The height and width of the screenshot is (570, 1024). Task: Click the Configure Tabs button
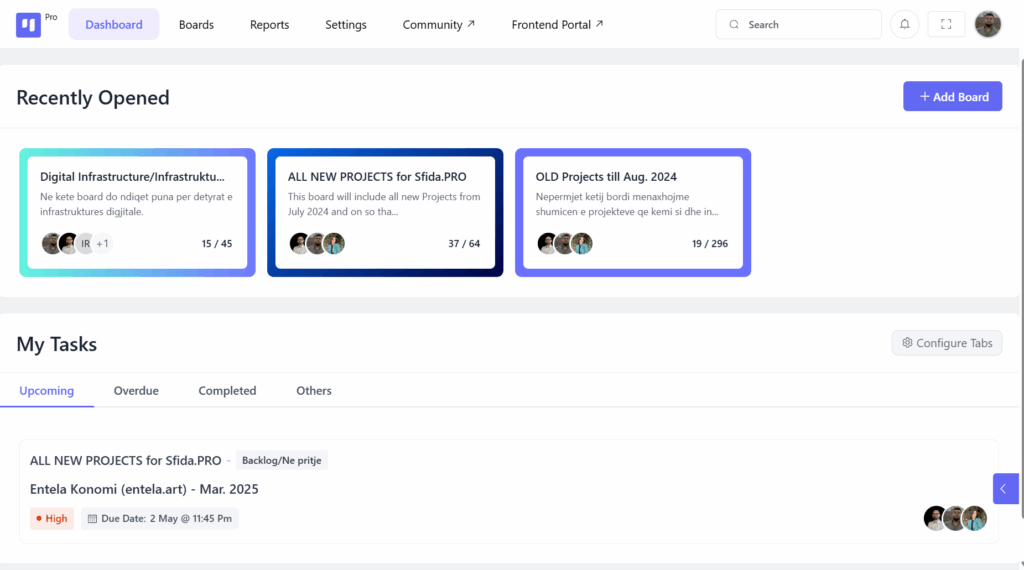(947, 343)
